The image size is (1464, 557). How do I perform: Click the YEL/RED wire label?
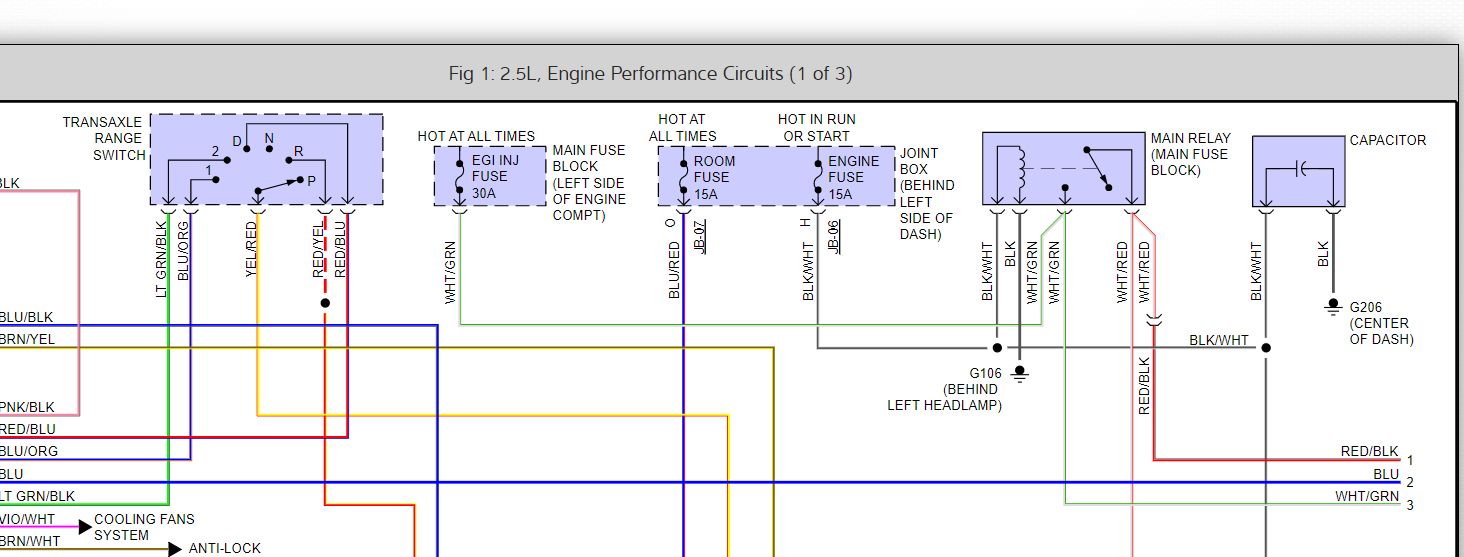[252, 250]
